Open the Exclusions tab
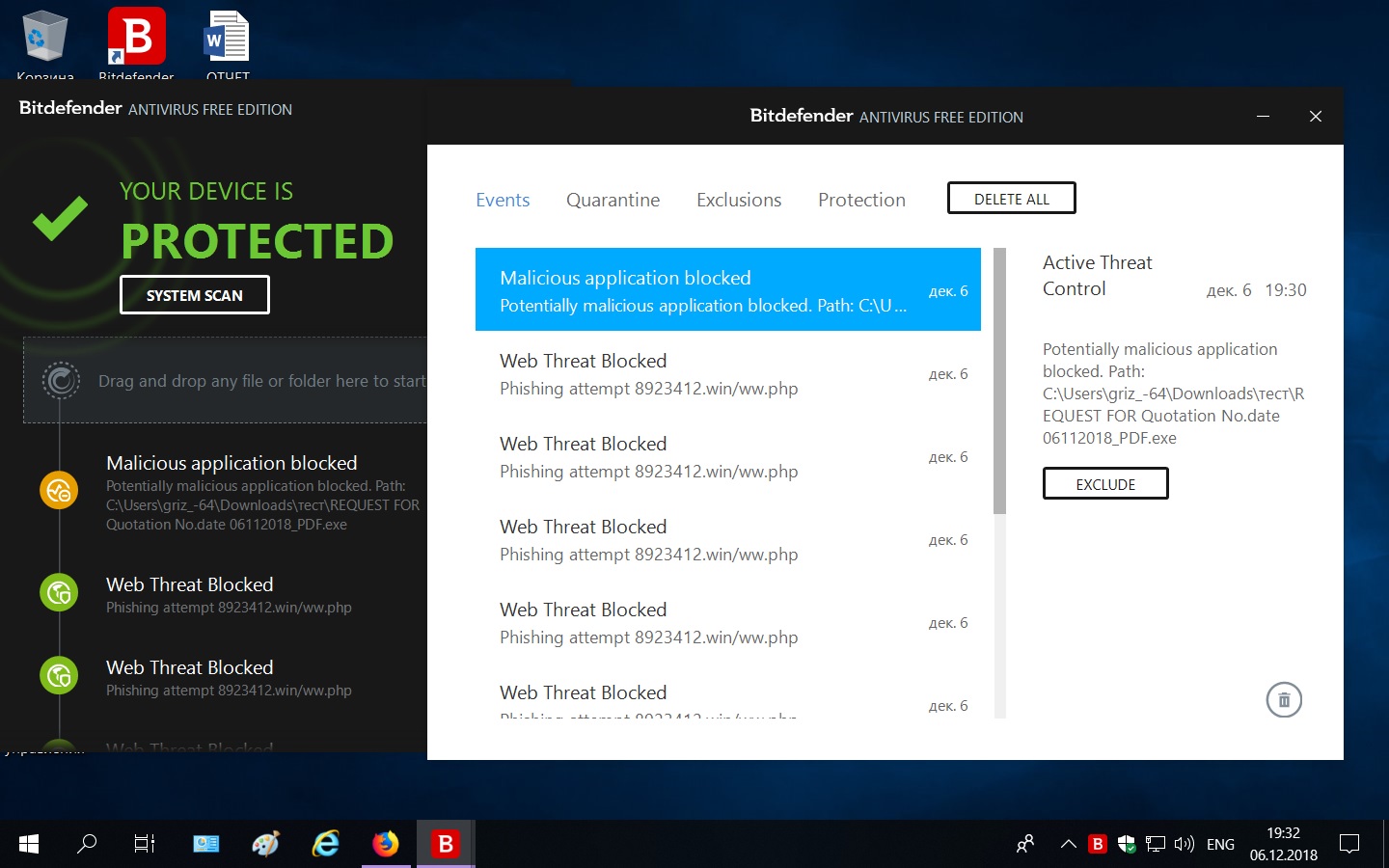 point(739,200)
